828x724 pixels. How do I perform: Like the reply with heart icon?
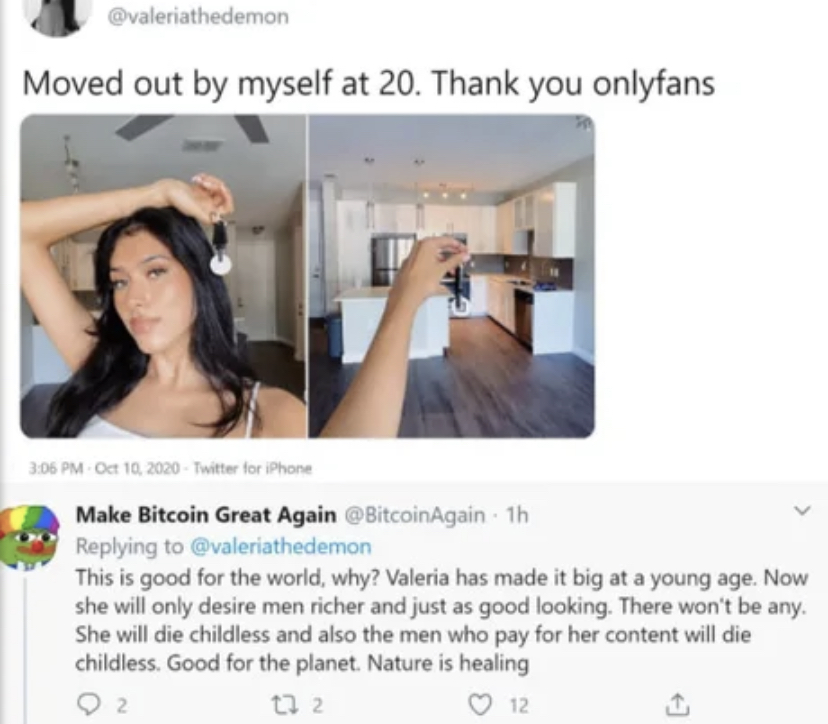(x=479, y=704)
